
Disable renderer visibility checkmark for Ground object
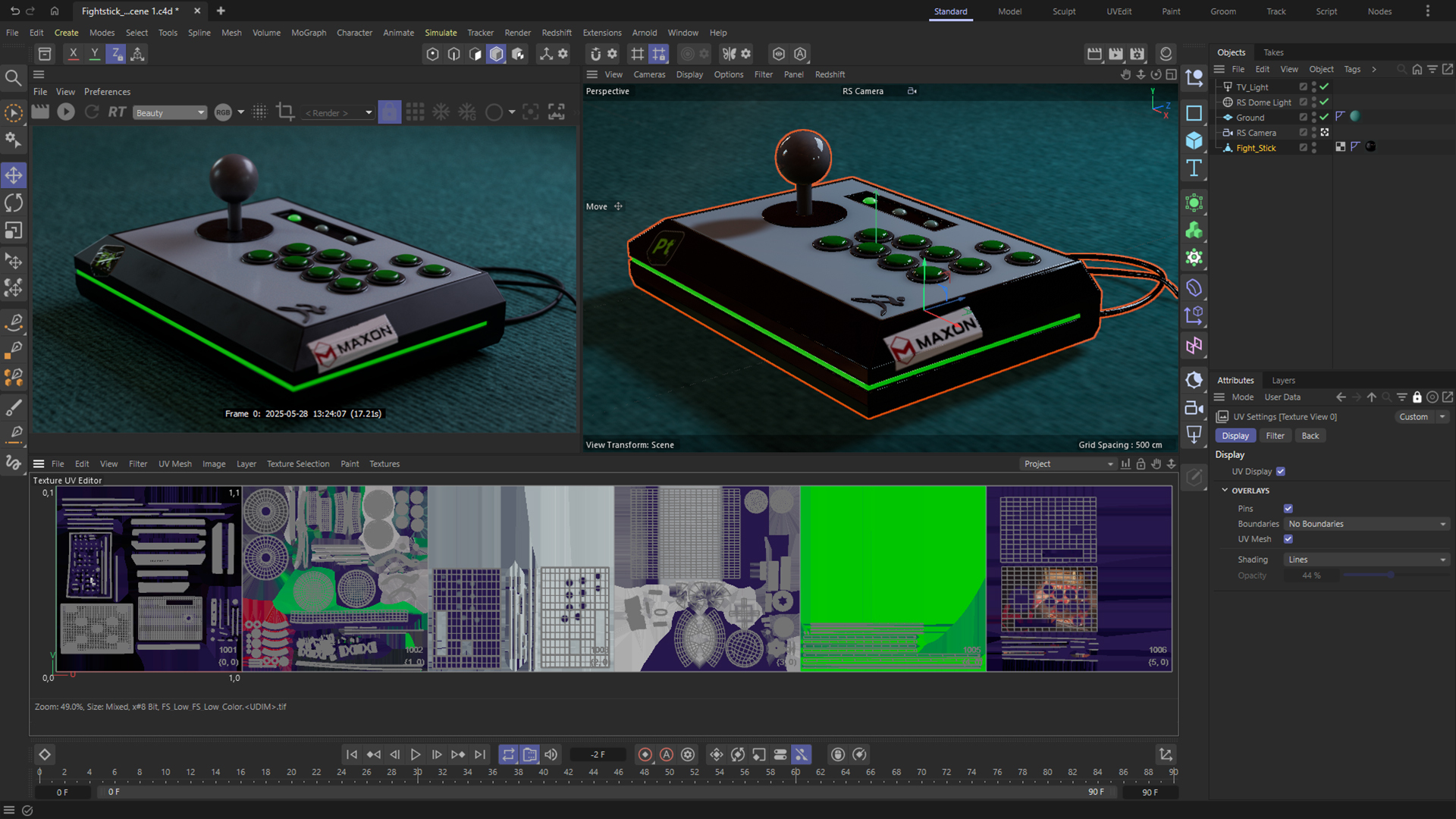1323,117
